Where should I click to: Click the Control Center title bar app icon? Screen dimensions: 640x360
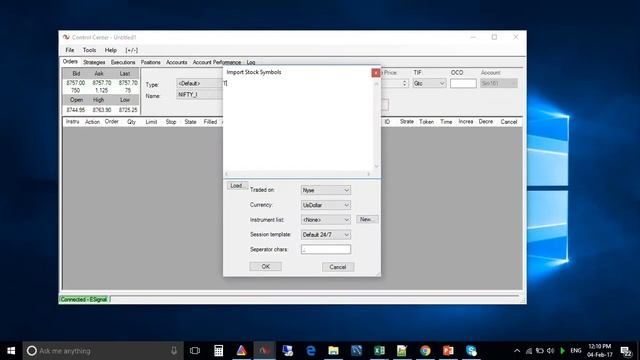coord(66,37)
